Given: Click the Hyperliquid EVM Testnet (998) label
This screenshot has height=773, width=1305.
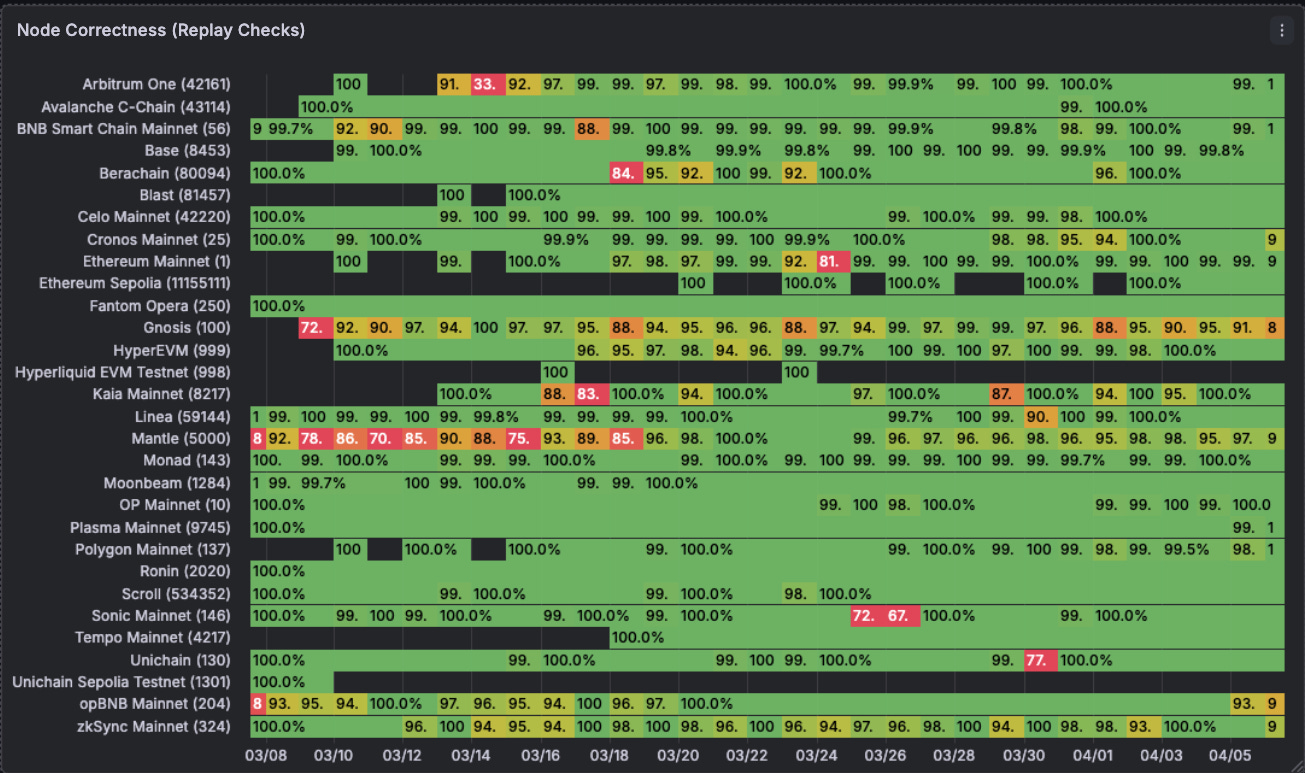Looking at the screenshot, I should point(123,372).
